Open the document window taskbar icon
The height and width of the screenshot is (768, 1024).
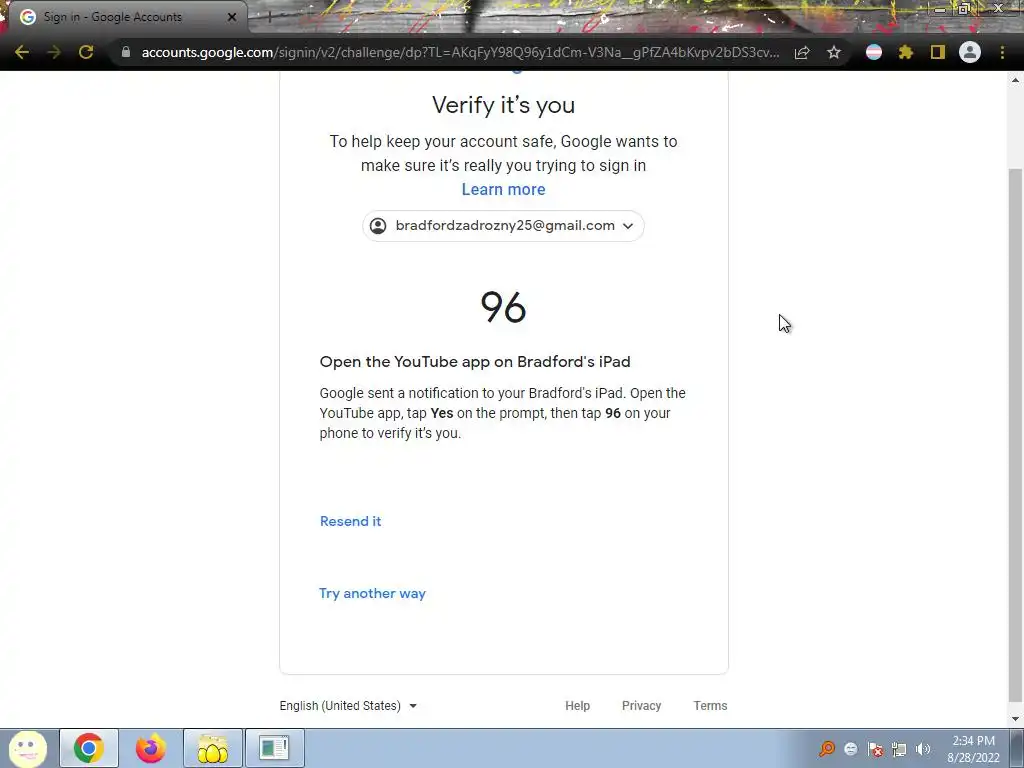coord(274,748)
